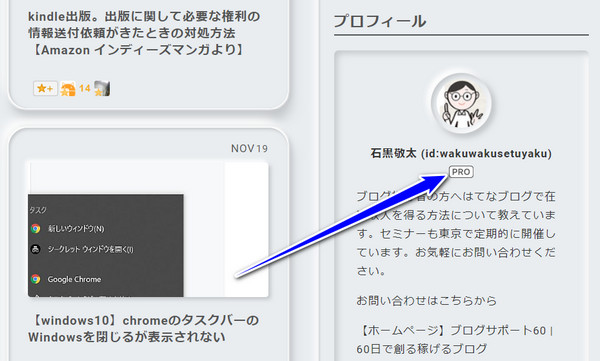The width and height of the screenshot is (600, 361).
Task: Click the プロフィール heading
Action: click(379, 21)
